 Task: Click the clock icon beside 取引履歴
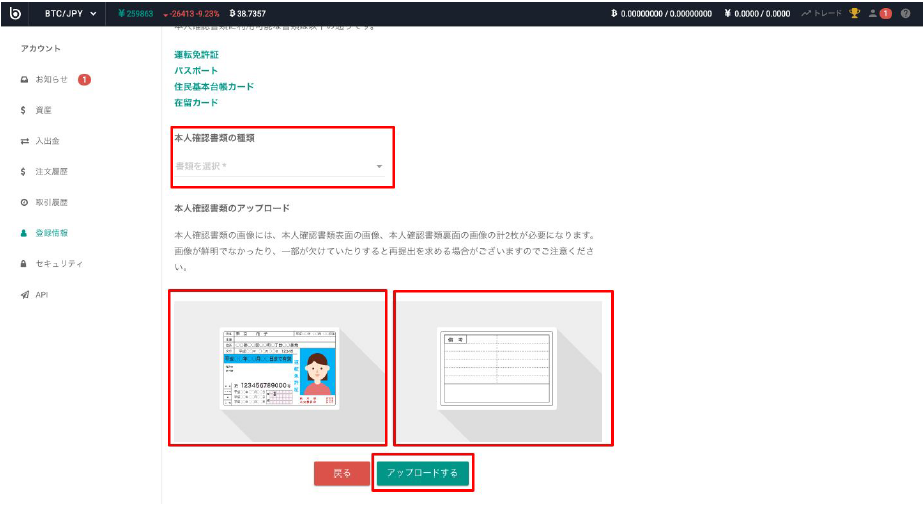point(24,202)
